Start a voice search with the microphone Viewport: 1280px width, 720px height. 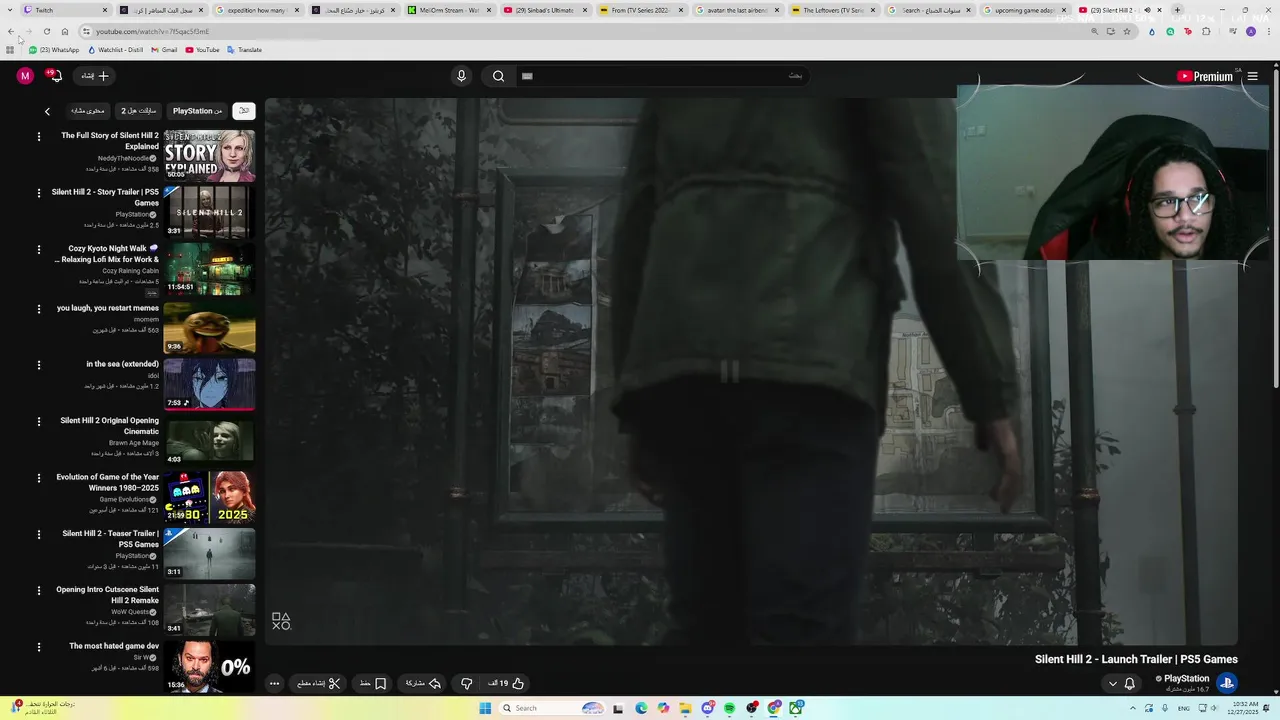point(461,76)
